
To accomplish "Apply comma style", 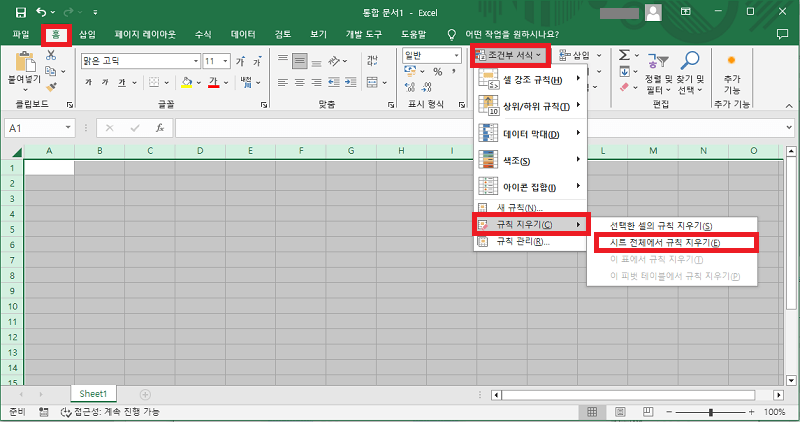I will click(x=453, y=71).
